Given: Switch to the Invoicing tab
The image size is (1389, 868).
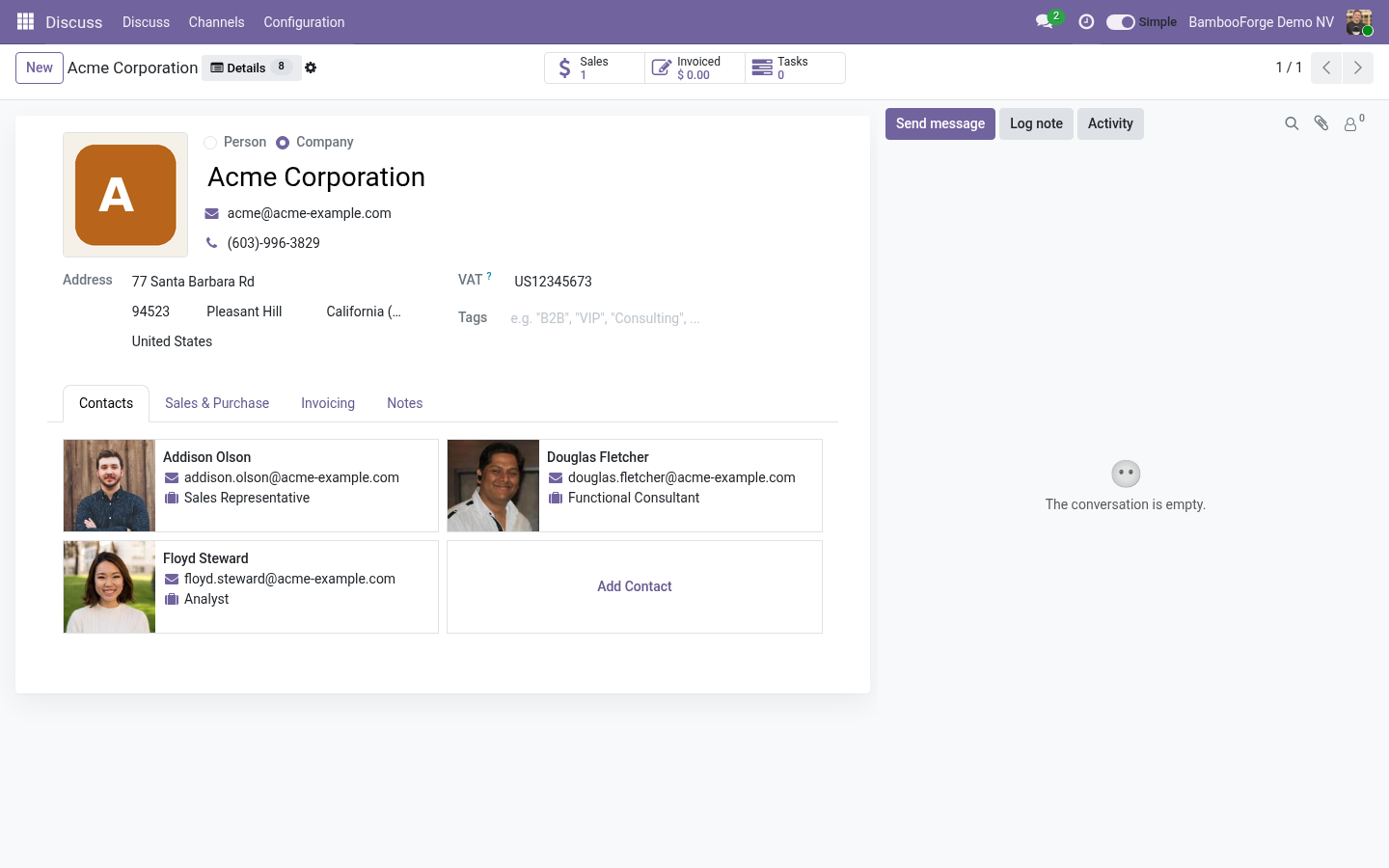Looking at the screenshot, I should click(328, 403).
